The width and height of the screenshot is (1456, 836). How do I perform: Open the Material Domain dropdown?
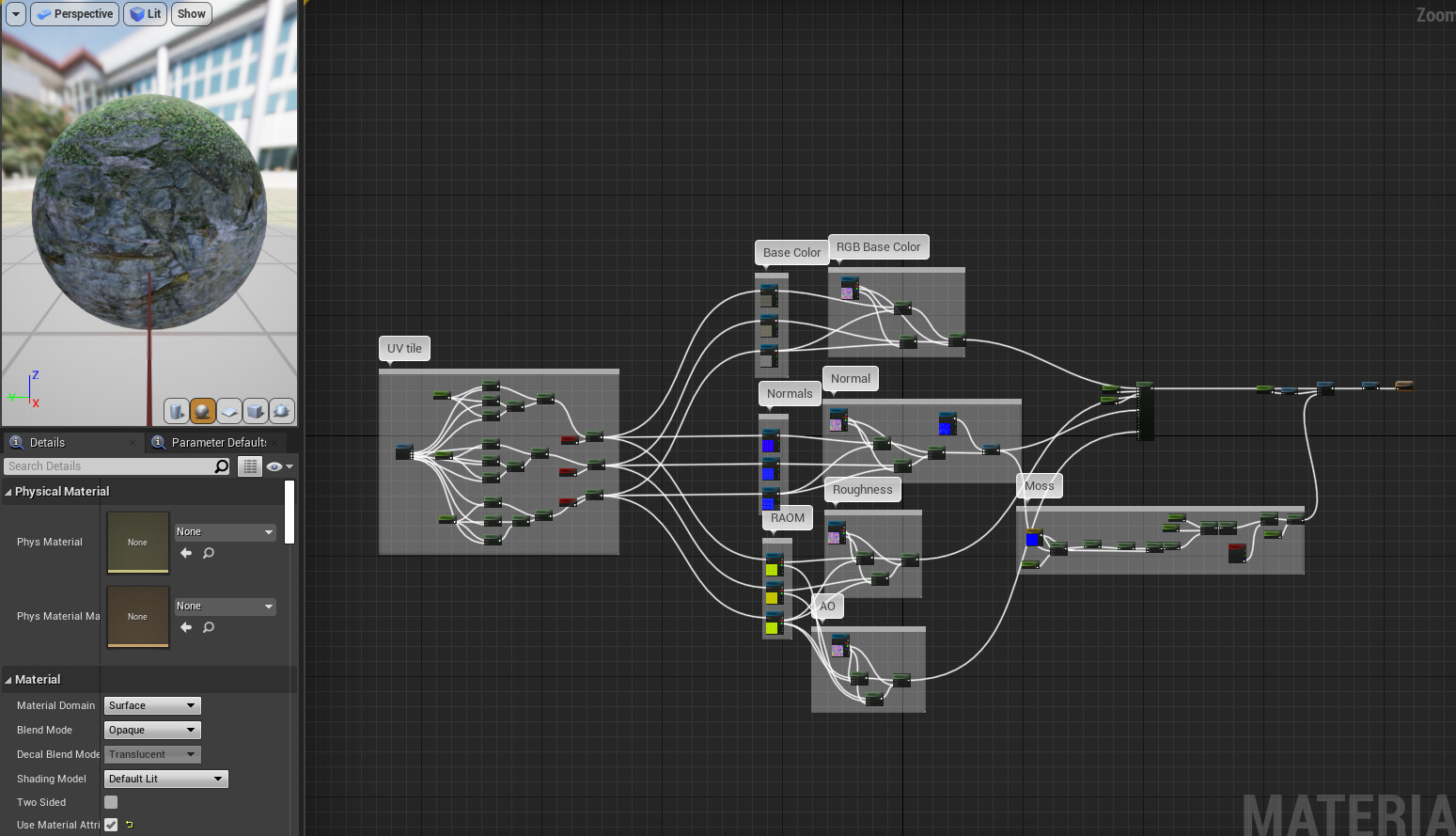pos(152,705)
